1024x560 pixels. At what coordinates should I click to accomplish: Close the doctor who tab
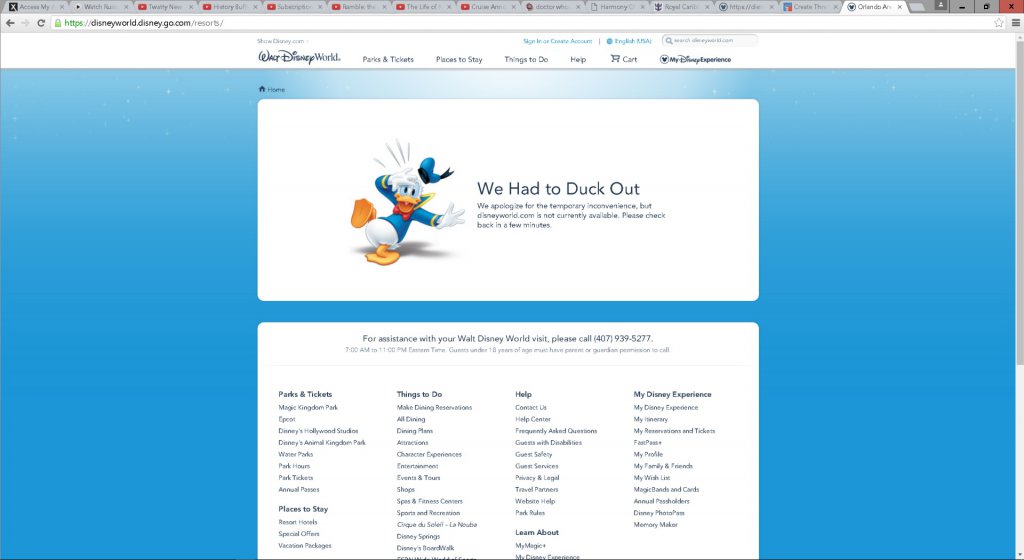coord(578,7)
